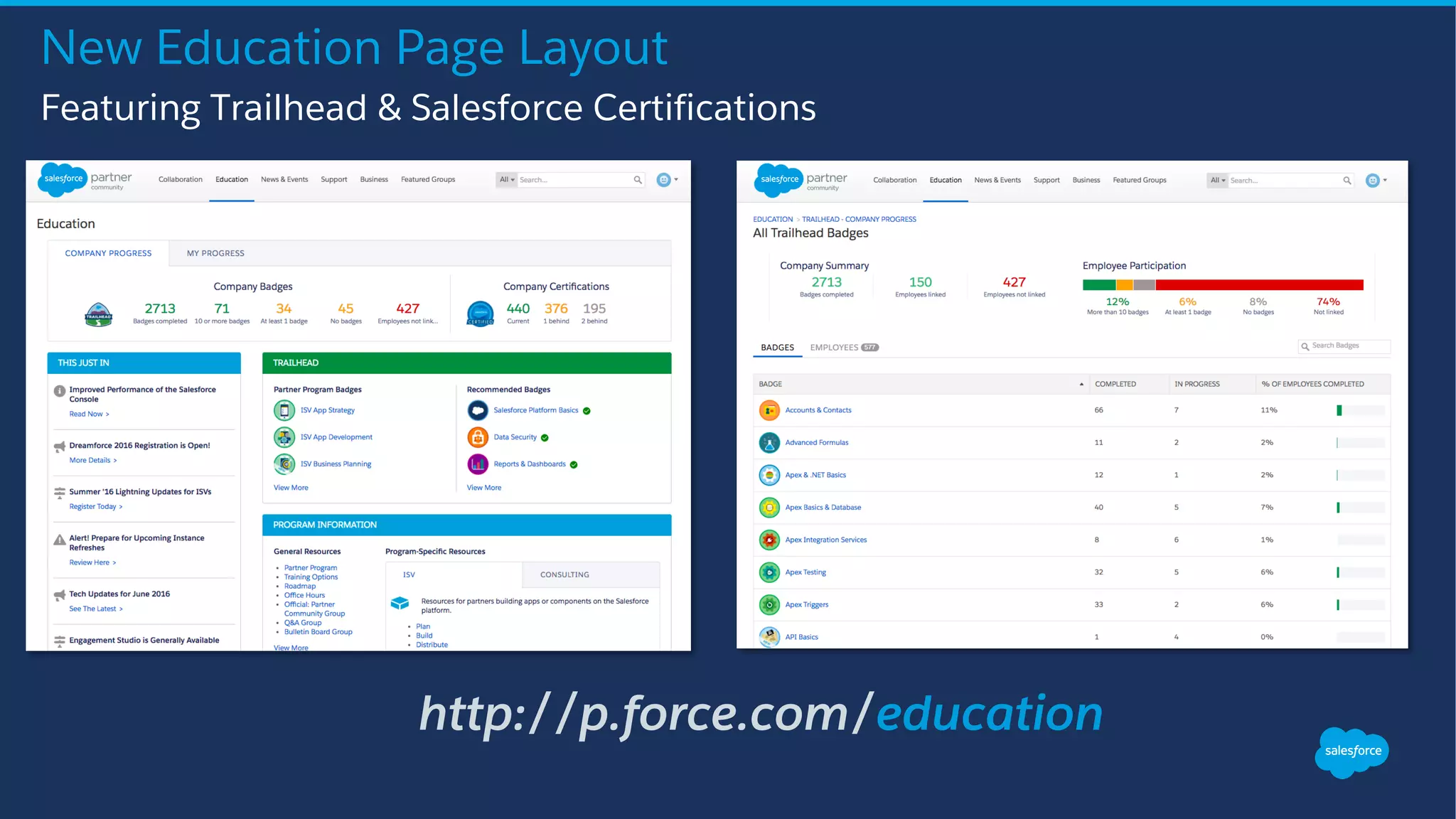Open the ISV program resources tab

pyautogui.click(x=454, y=574)
